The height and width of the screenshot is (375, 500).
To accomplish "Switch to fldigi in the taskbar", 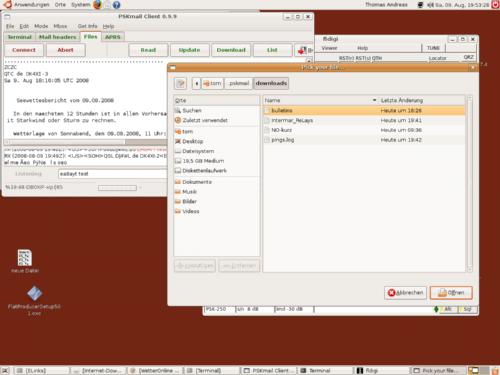I will point(382,371).
